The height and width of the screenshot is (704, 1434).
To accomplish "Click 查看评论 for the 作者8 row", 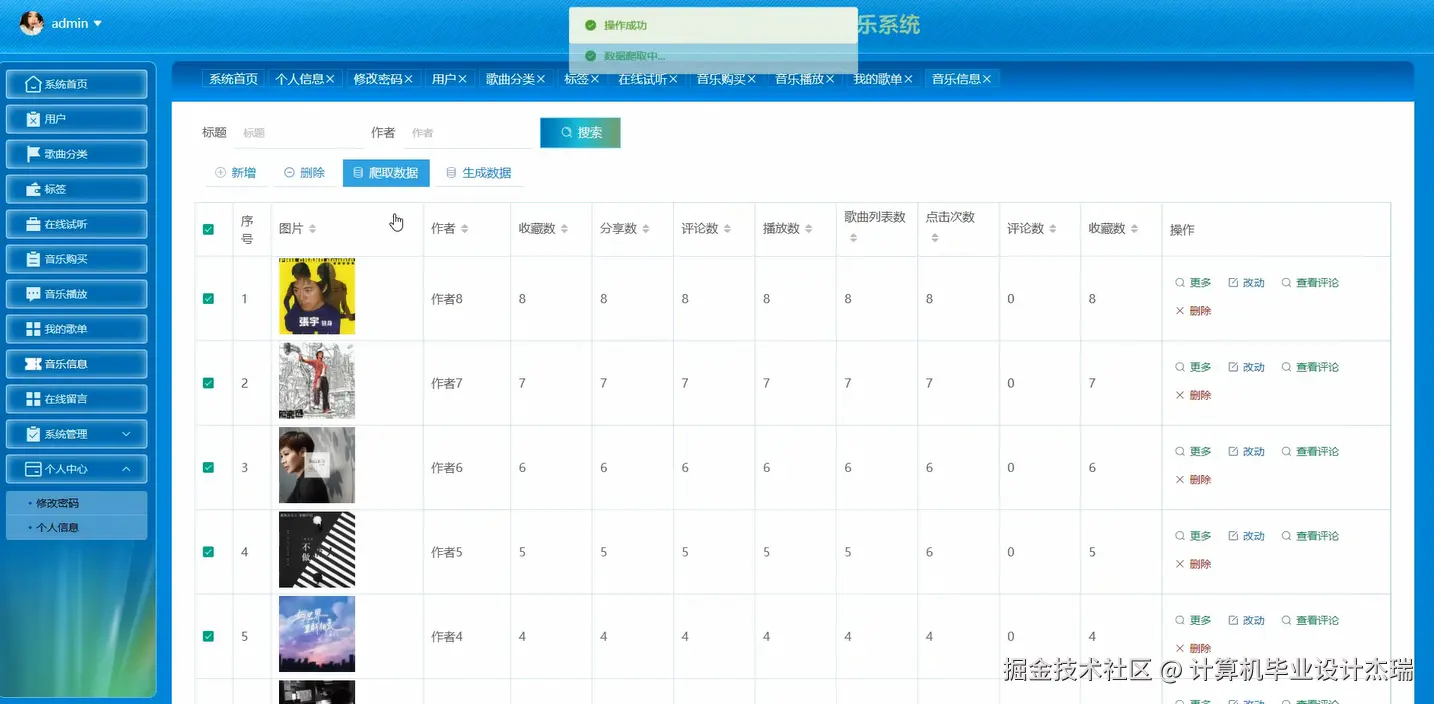I will [x=1310, y=283].
